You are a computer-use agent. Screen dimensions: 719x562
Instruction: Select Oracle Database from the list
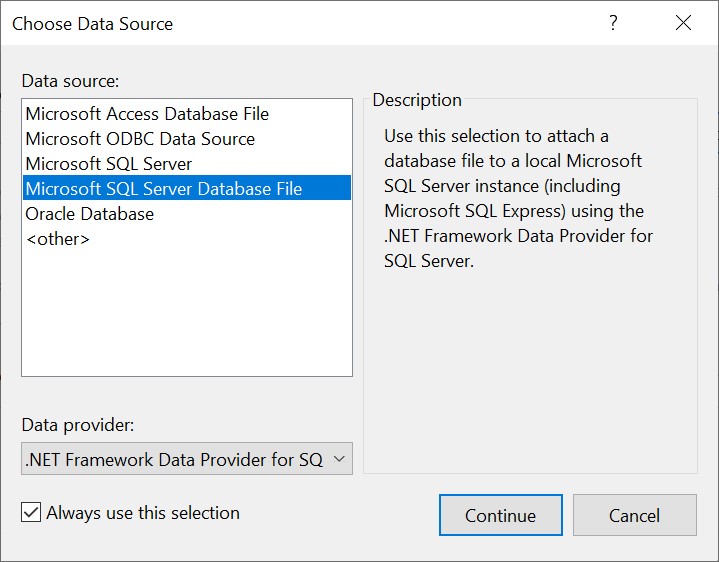point(90,214)
